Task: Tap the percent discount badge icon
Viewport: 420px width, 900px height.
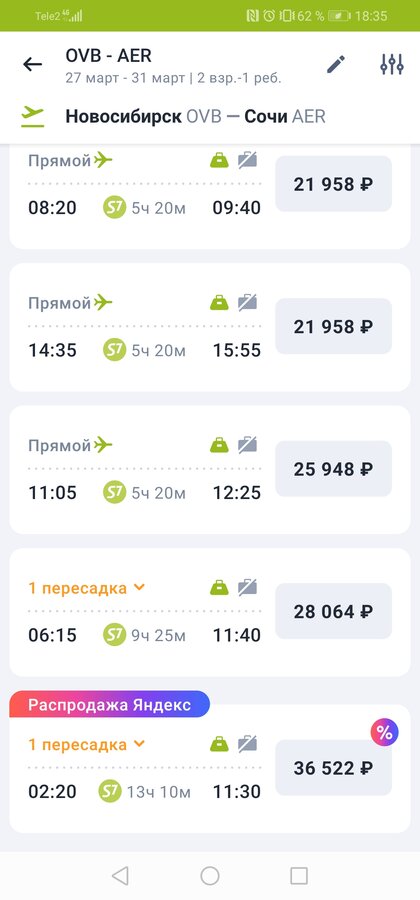Action: 384,732
